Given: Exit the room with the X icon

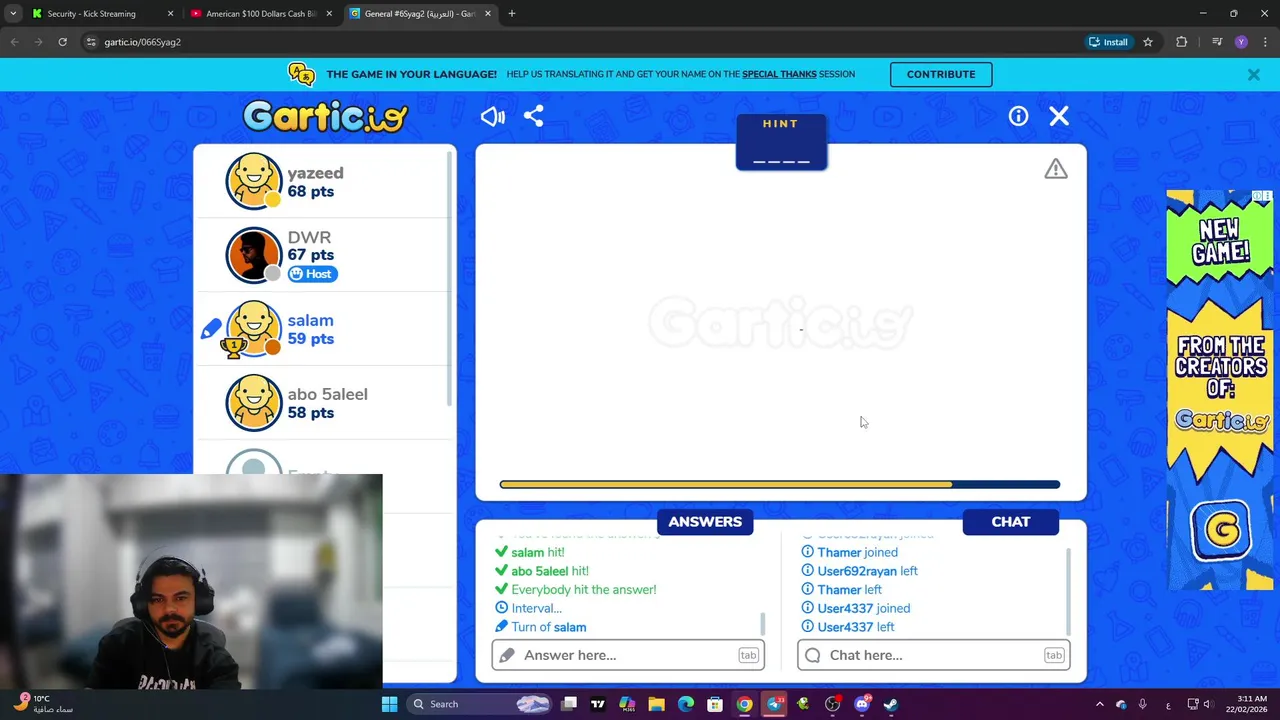Looking at the screenshot, I should [1059, 116].
